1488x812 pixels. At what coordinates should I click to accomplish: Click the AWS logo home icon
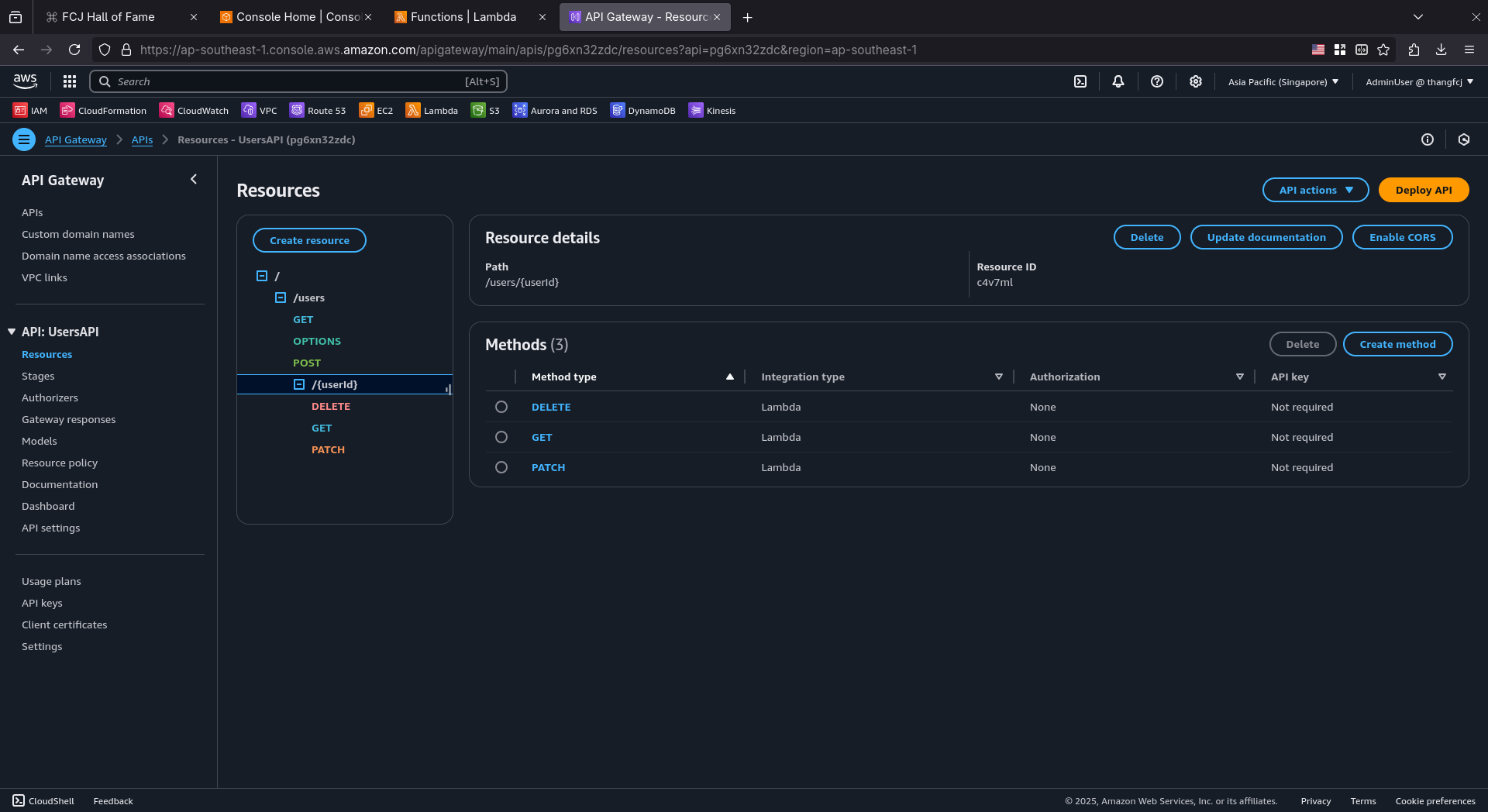tap(25, 81)
